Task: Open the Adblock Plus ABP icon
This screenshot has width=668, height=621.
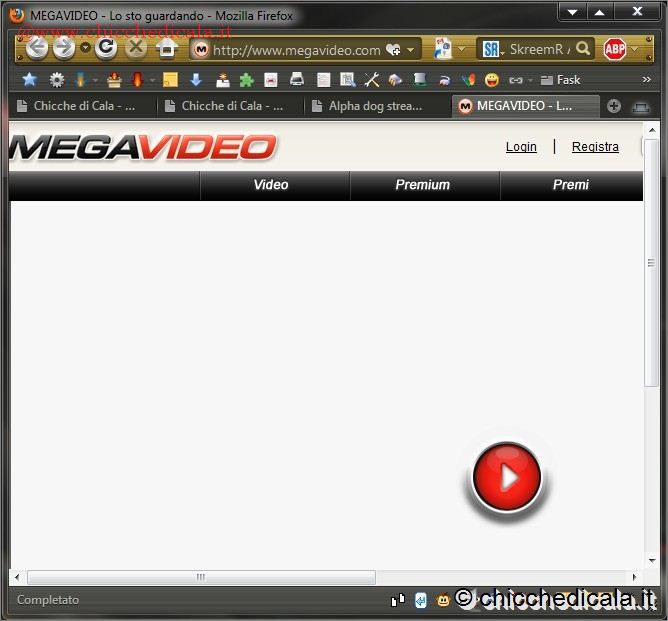Action: [614, 49]
